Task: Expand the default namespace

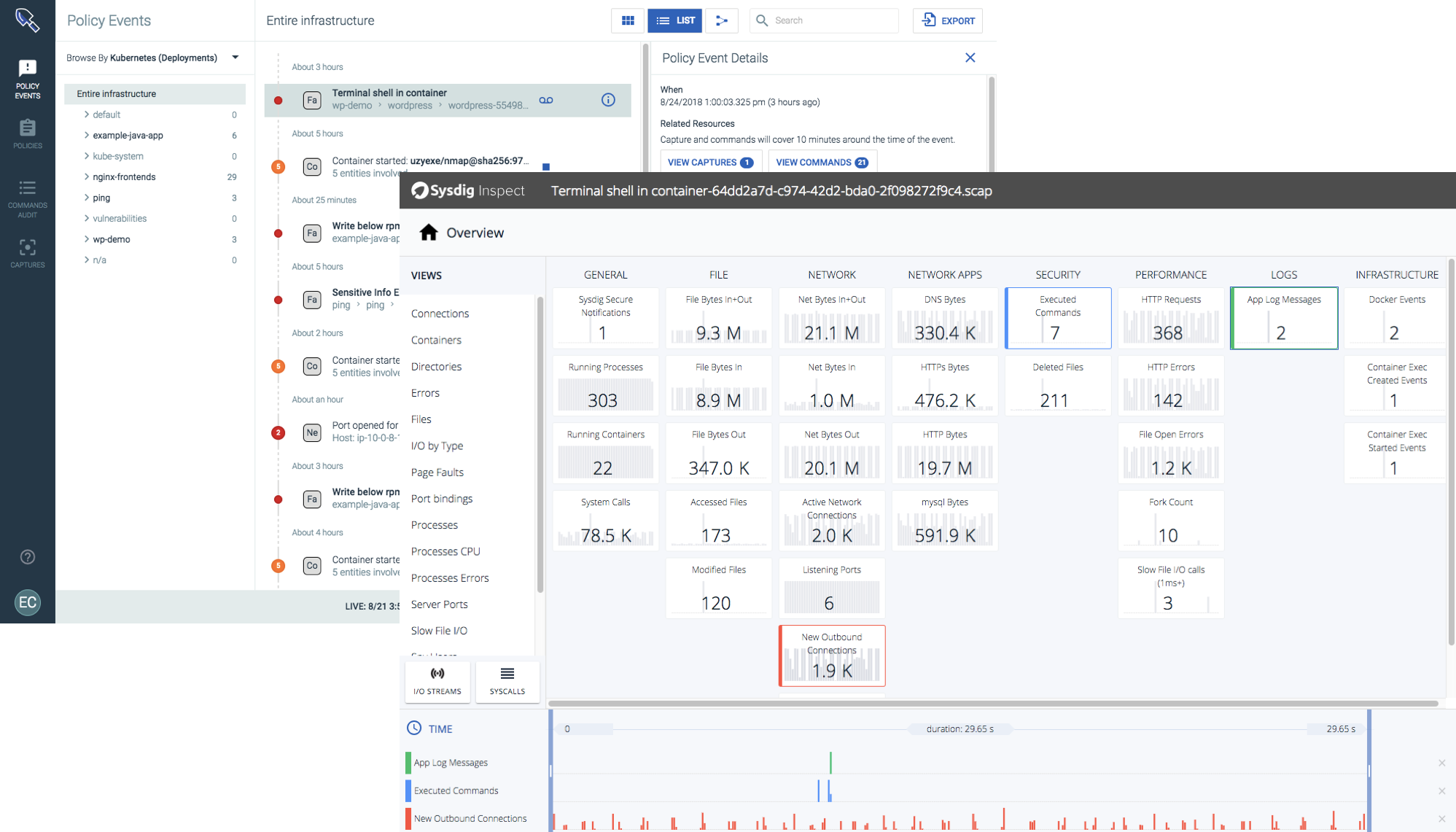Action: coord(86,114)
